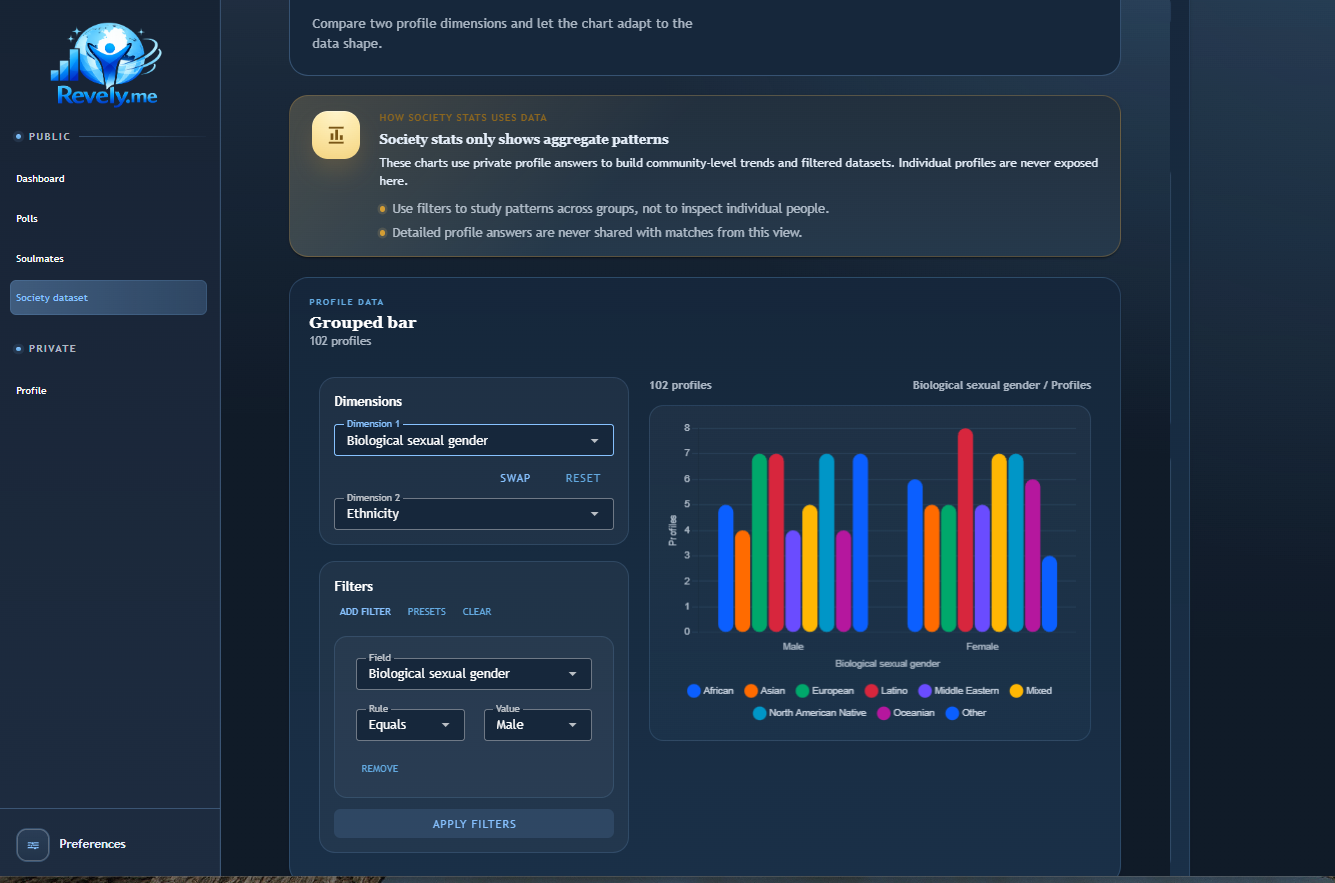Click the PRIVATE section label

coord(52,349)
